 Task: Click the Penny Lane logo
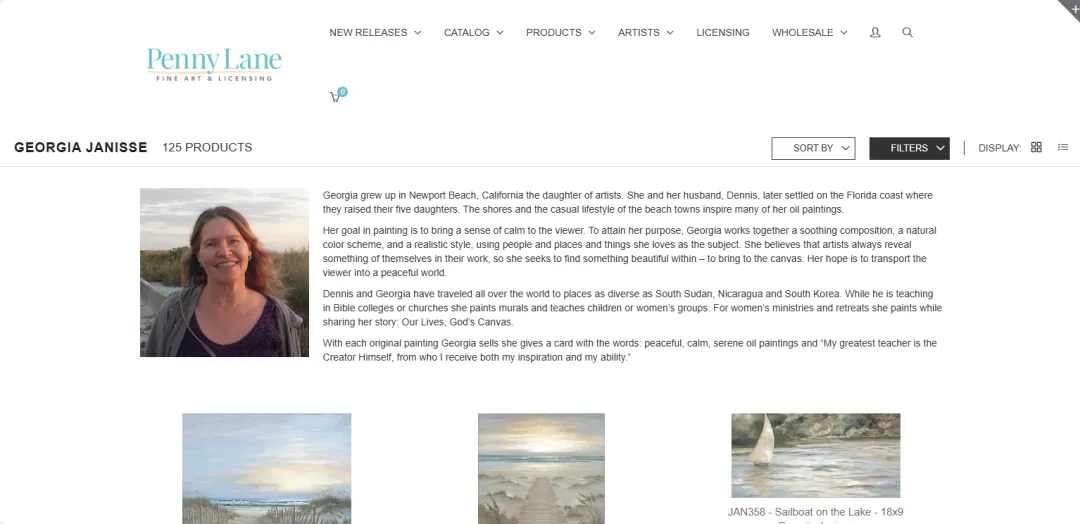(214, 64)
